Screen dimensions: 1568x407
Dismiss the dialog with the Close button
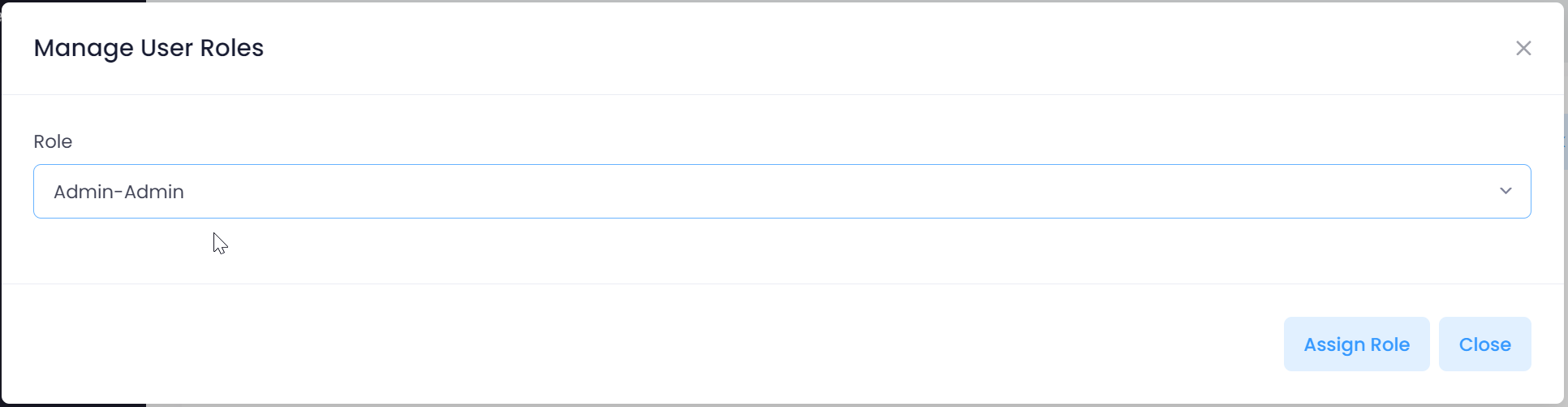click(x=1484, y=344)
